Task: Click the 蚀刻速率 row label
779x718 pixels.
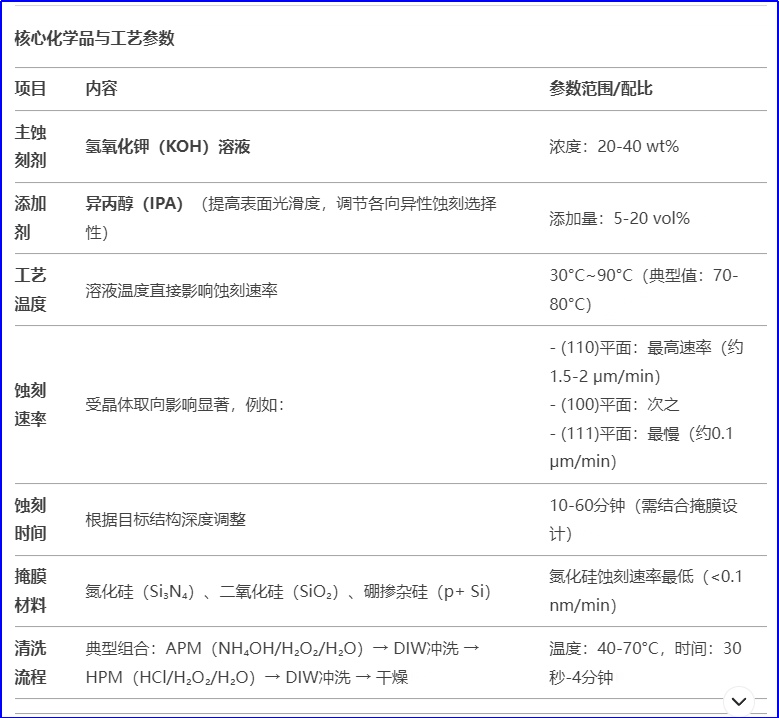Action: coord(30,404)
